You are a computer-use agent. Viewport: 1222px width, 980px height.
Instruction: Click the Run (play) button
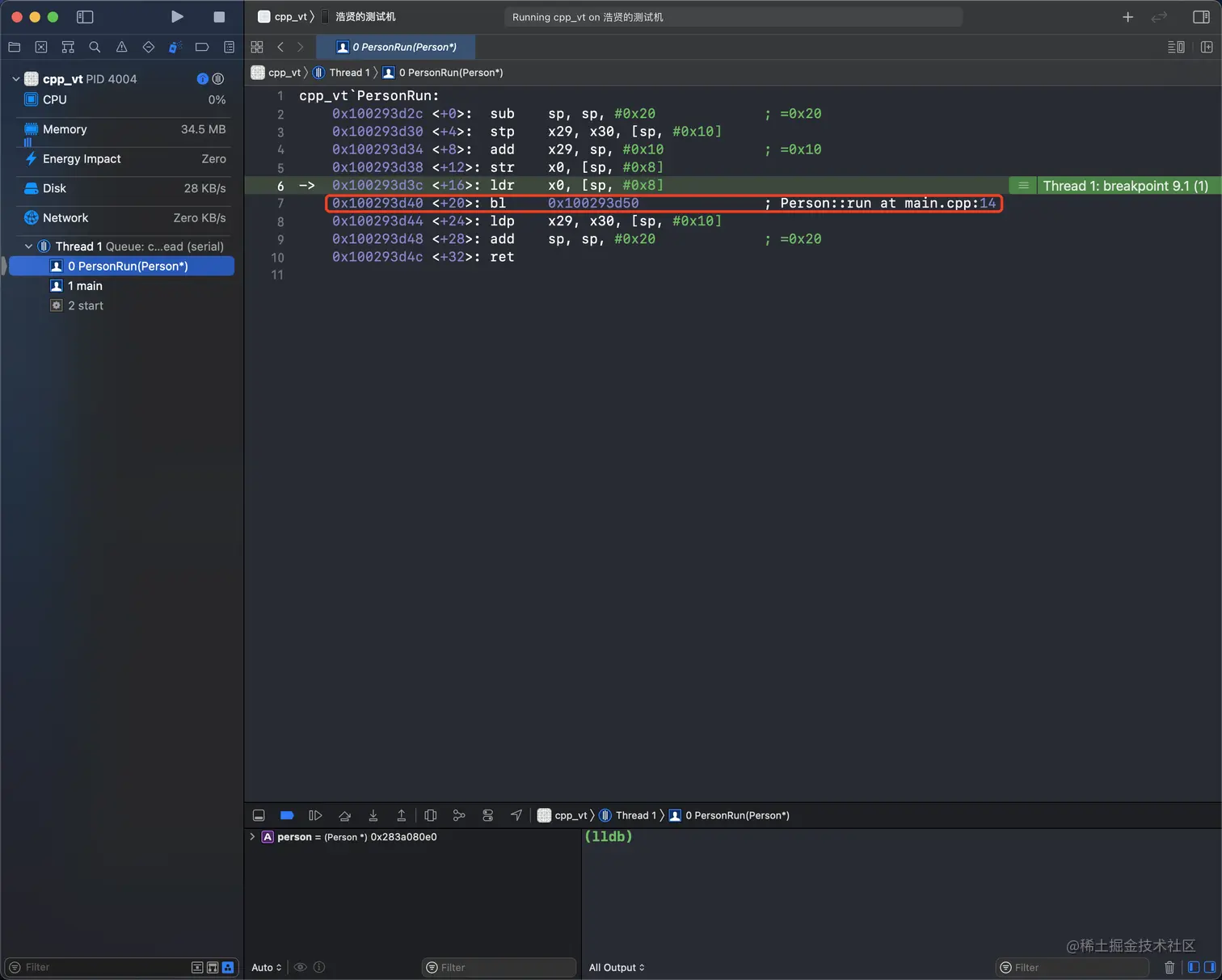[177, 17]
